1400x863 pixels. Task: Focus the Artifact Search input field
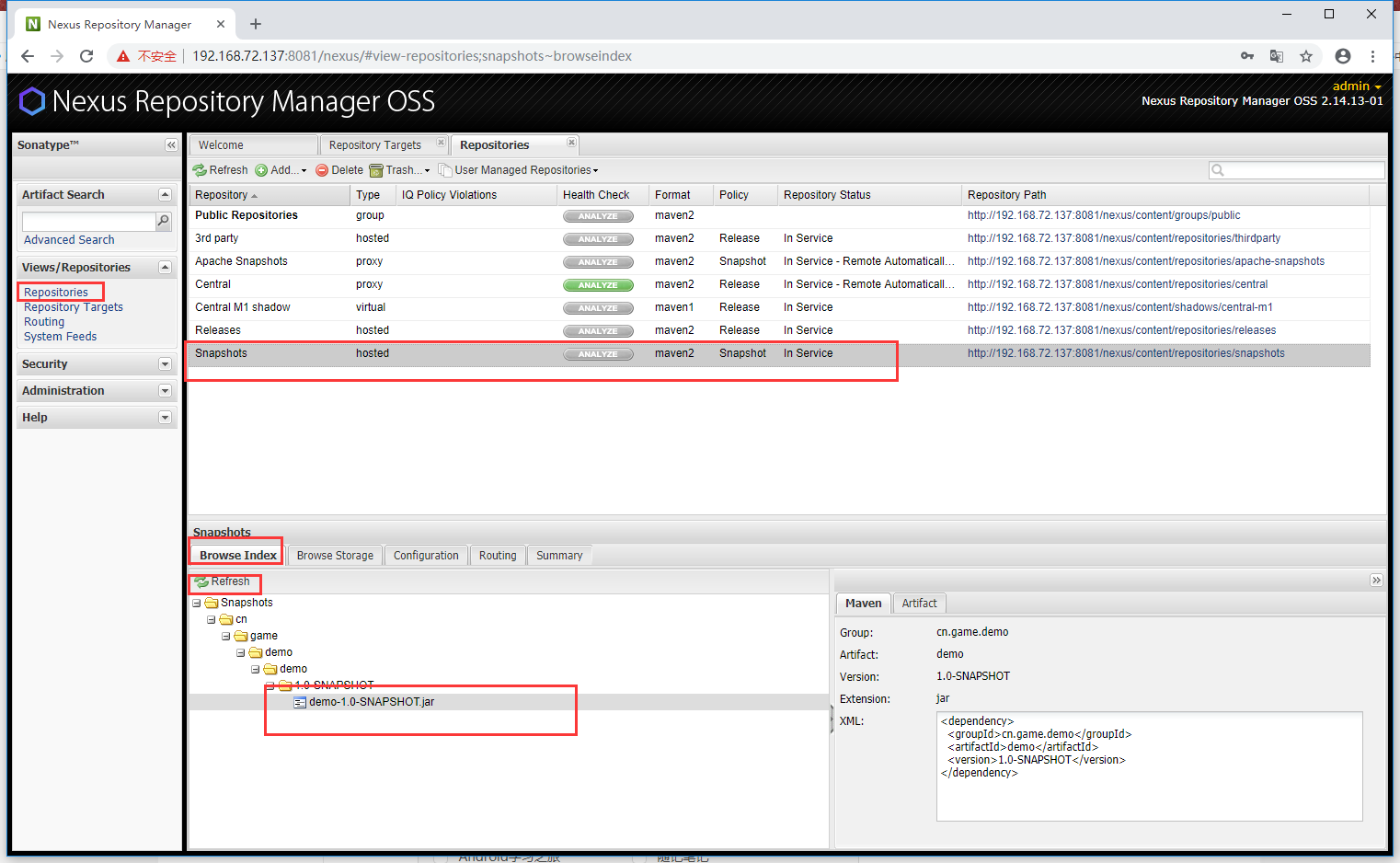(x=89, y=221)
